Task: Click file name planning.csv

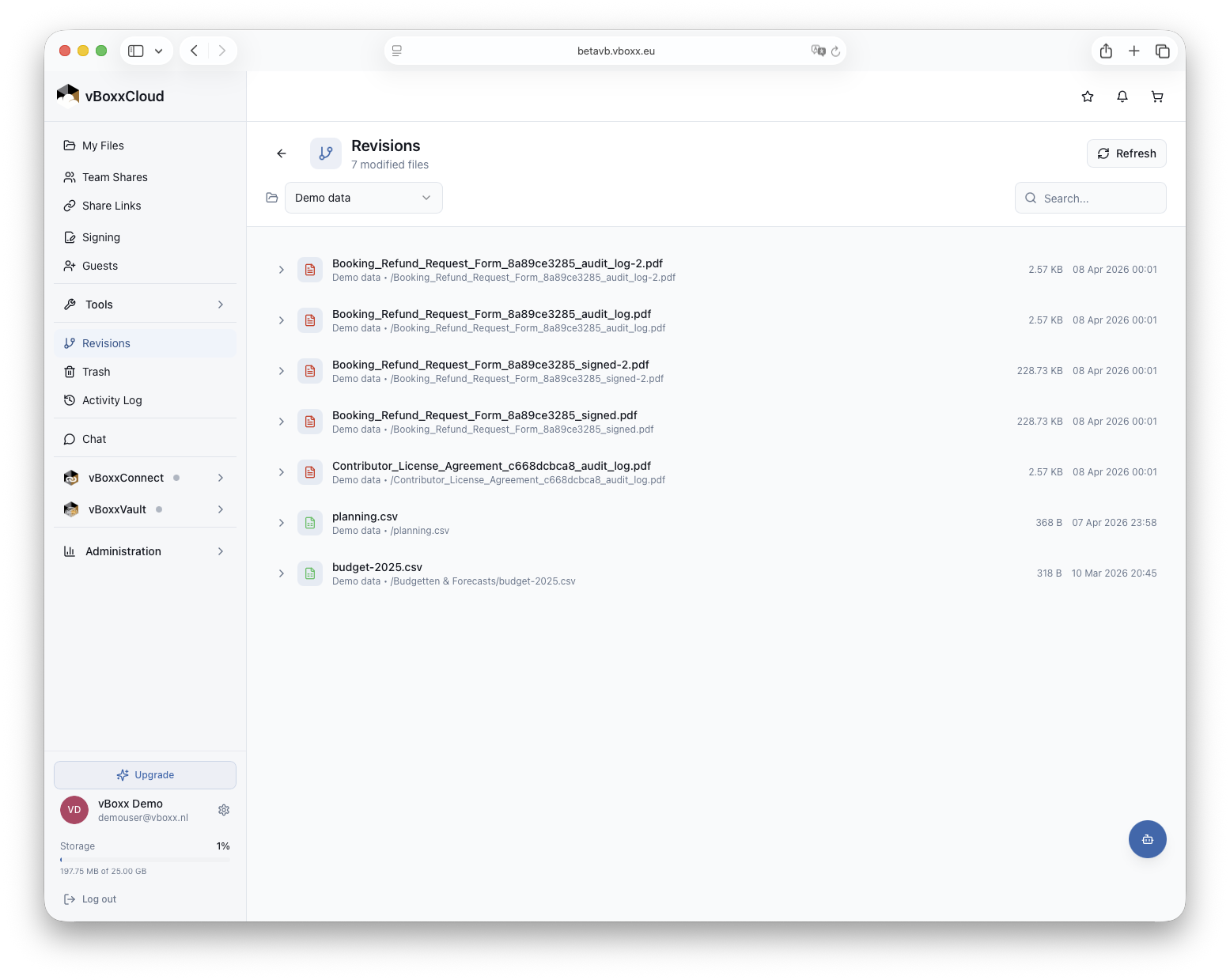Action: coord(365,516)
